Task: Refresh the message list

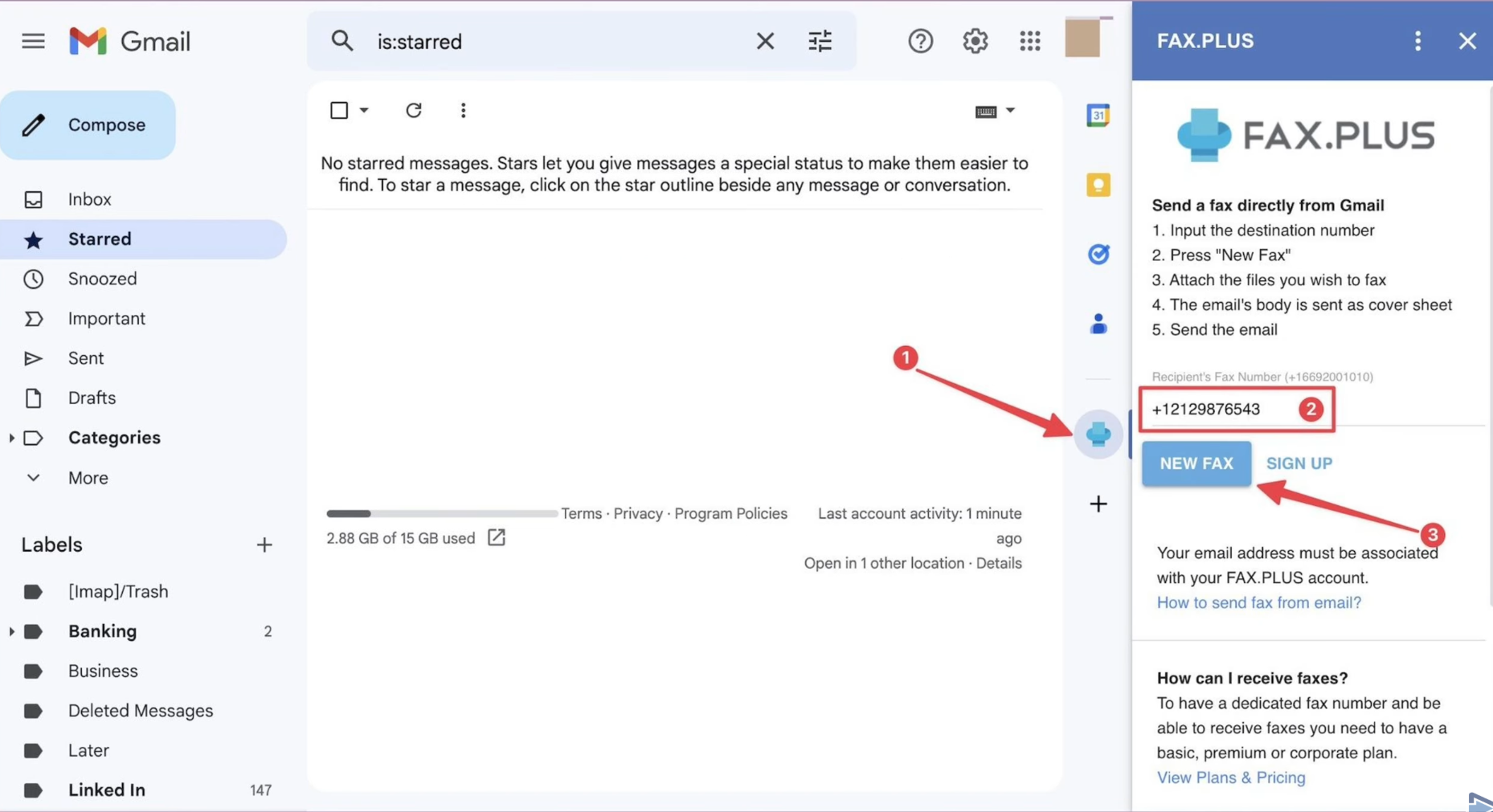Action: 414,110
